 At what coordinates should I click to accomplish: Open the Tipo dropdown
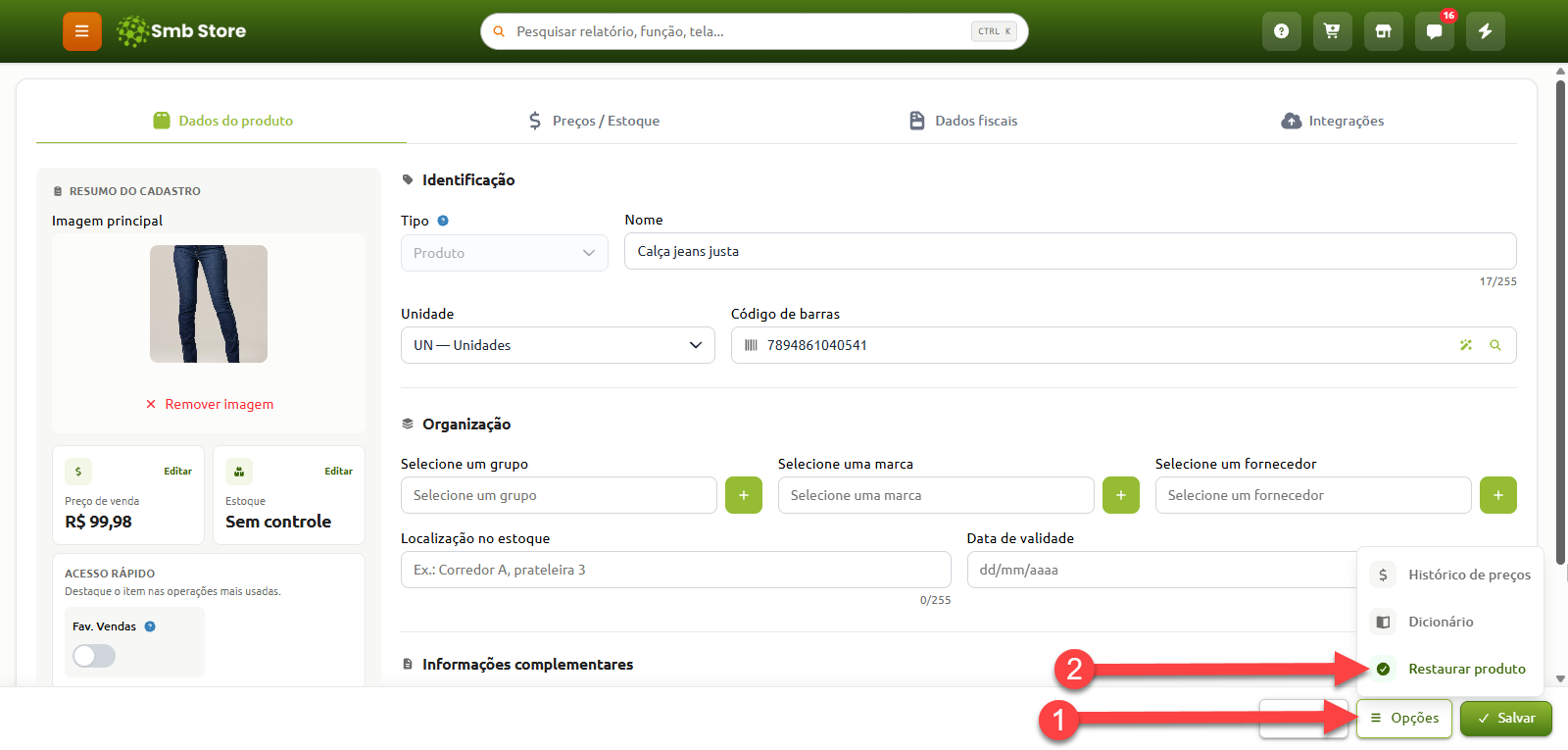[505, 253]
